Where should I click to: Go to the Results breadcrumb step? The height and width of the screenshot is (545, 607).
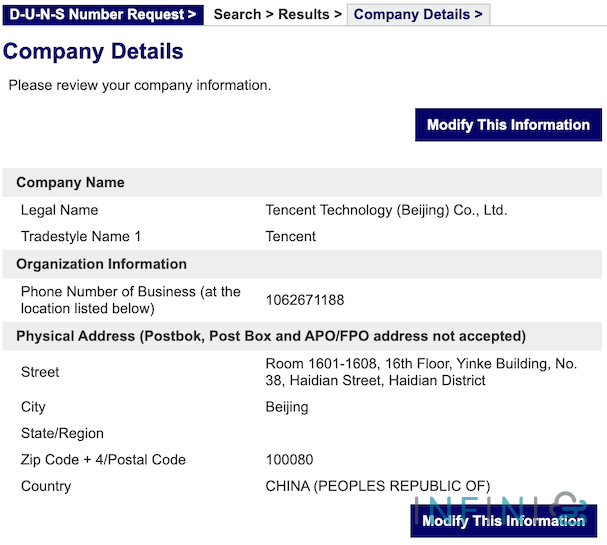pyautogui.click(x=304, y=15)
